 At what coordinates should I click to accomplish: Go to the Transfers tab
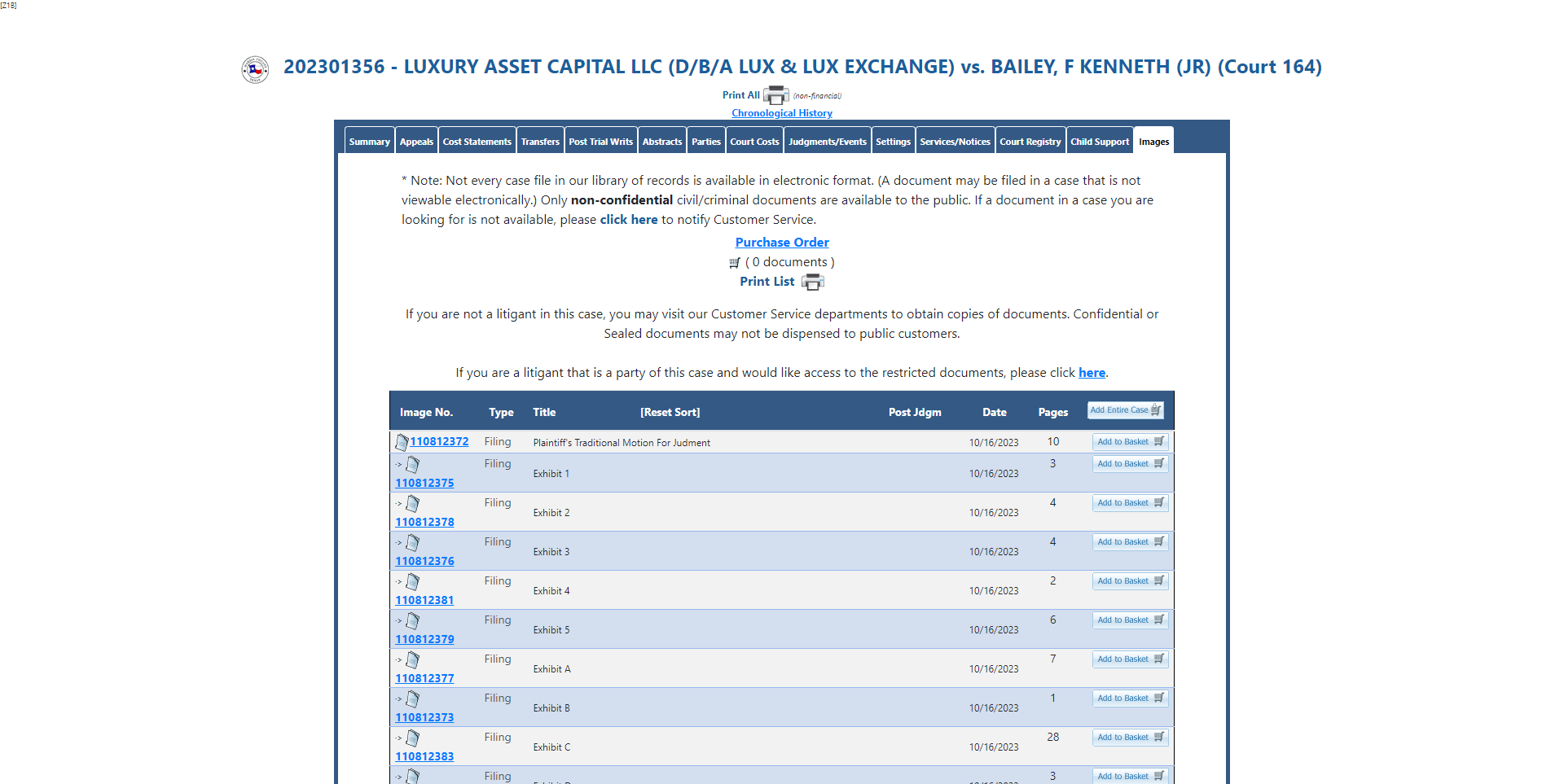pyautogui.click(x=540, y=141)
